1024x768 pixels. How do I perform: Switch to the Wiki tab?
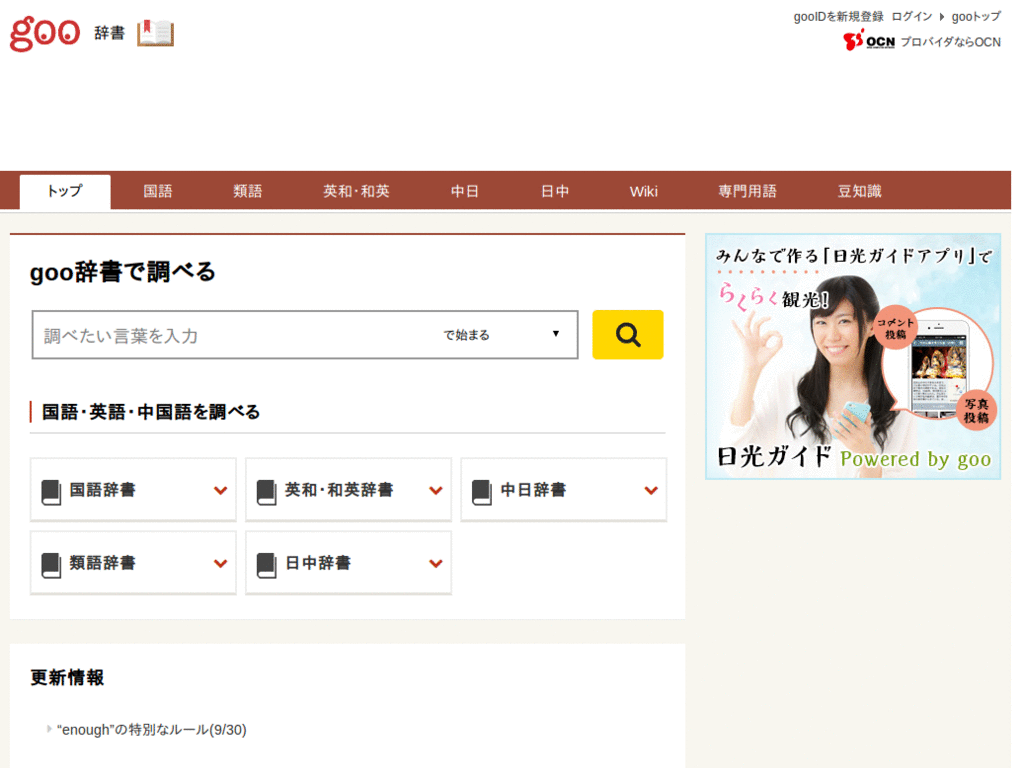643,190
